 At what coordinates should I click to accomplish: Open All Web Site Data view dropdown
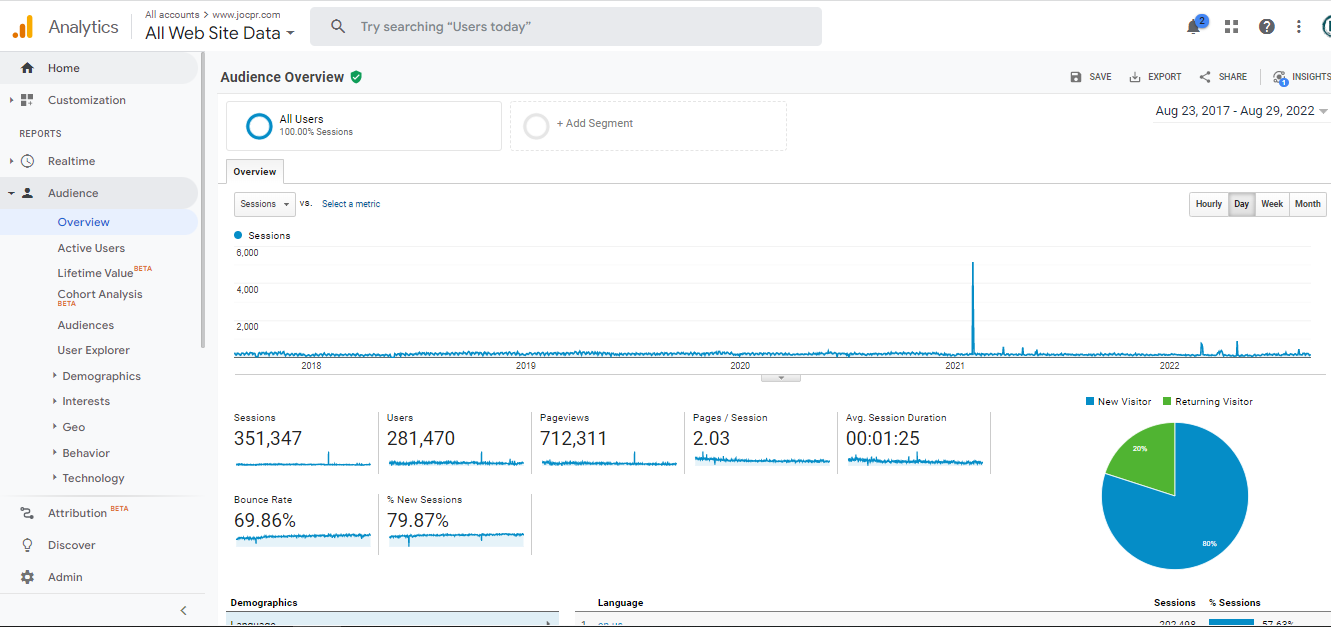point(220,33)
